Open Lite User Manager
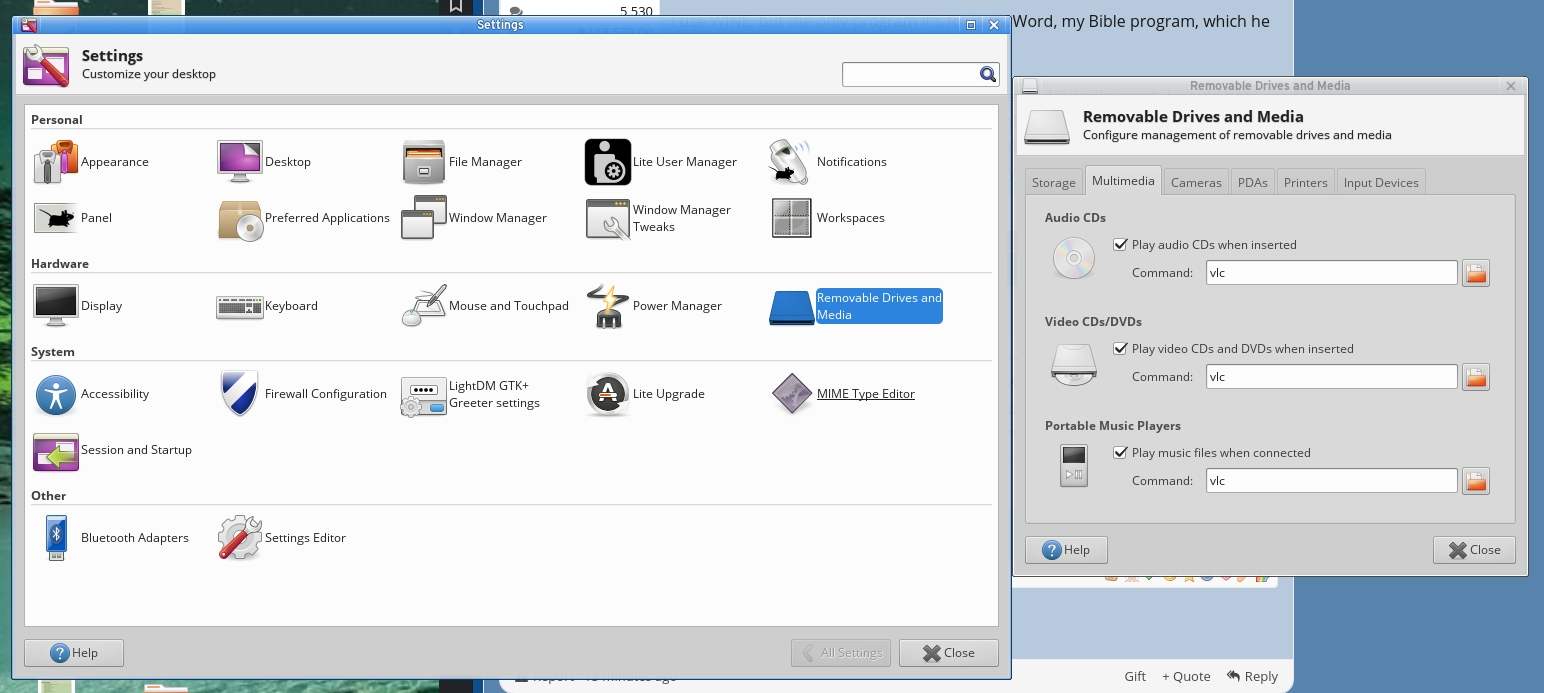 (x=608, y=162)
